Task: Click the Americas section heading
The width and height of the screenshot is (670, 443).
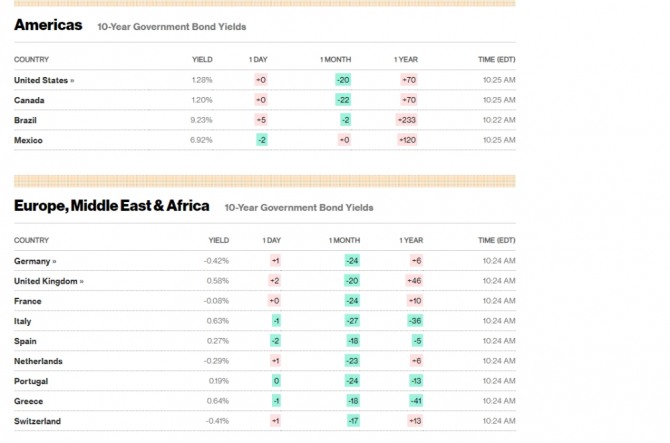Action: point(48,25)
